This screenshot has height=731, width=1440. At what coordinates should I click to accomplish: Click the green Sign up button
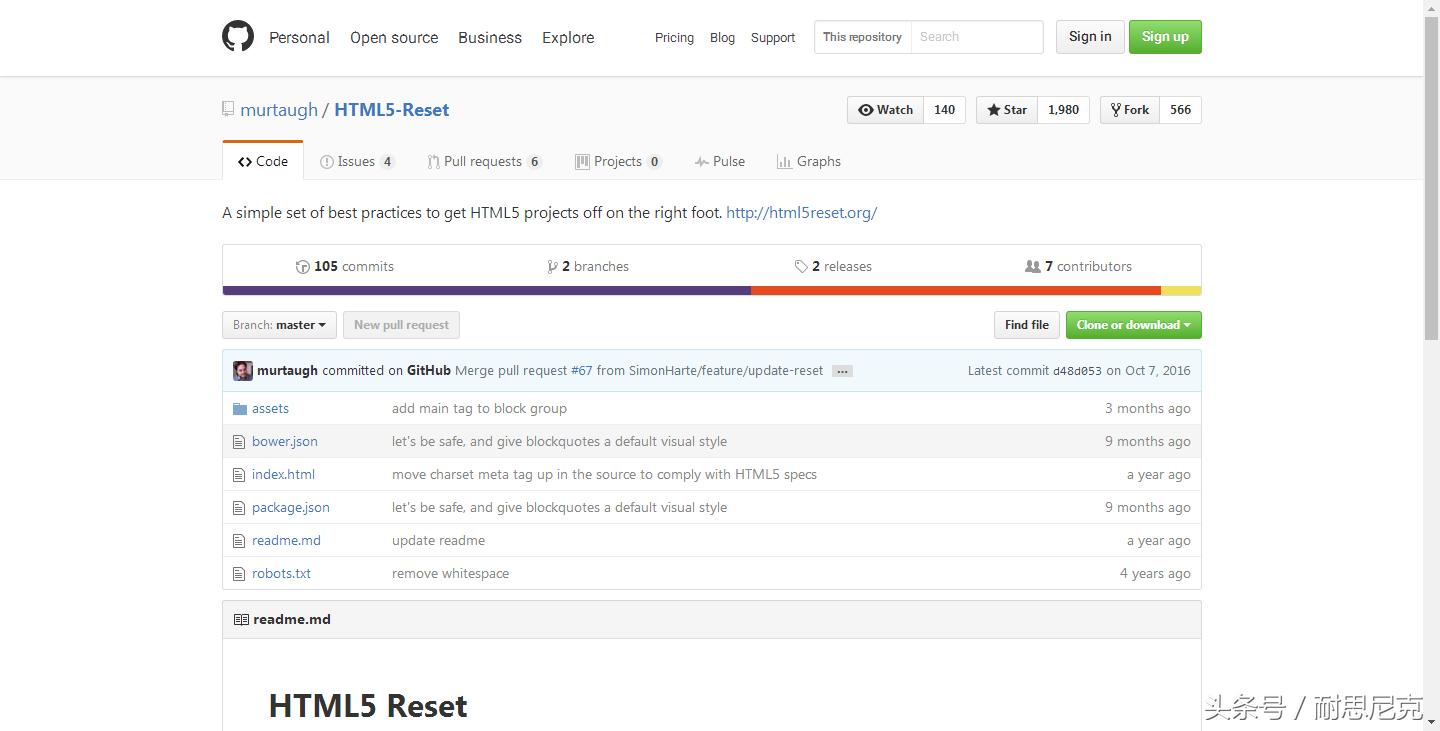(x=1165, y=37)
